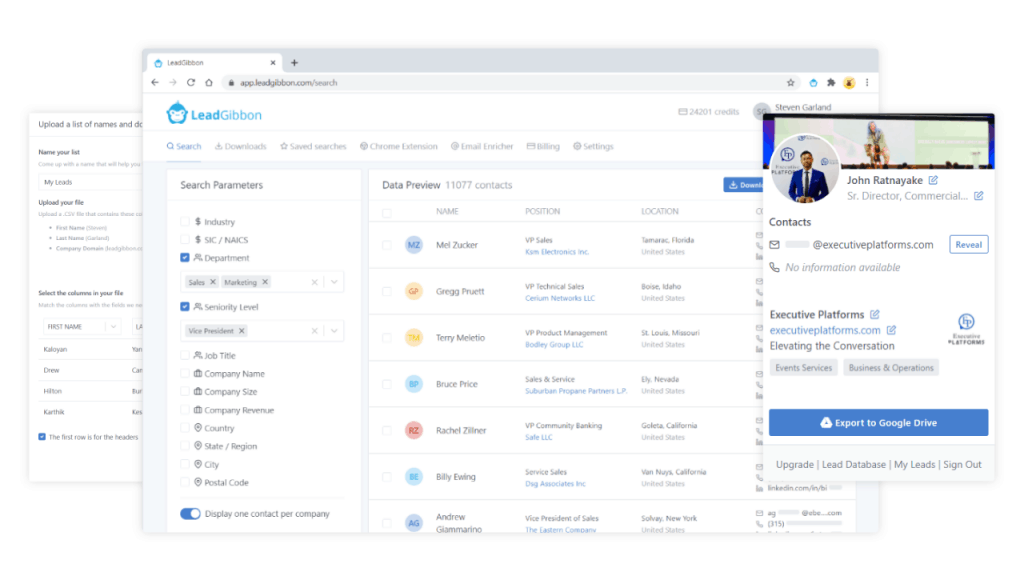Click the LeadGibbon logo
1024x576 pixels.
click(x=212, y=113)
